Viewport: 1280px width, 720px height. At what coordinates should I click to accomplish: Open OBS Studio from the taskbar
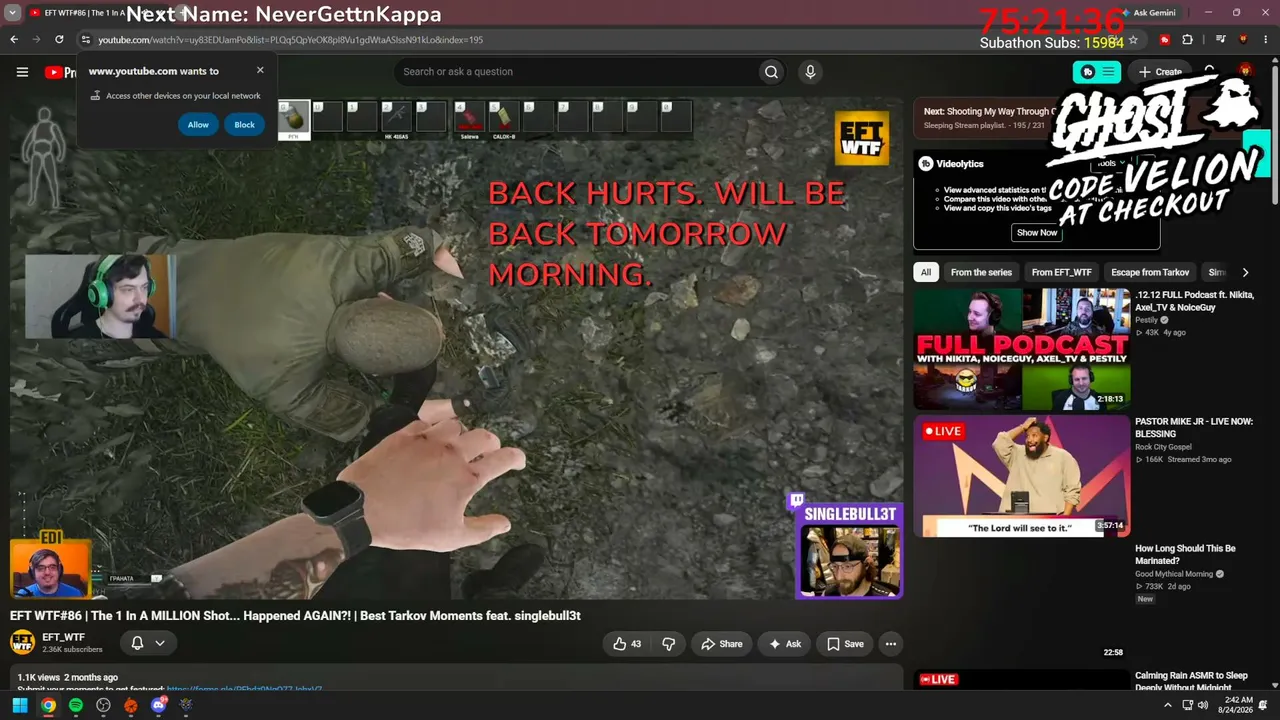coord(103,706)
